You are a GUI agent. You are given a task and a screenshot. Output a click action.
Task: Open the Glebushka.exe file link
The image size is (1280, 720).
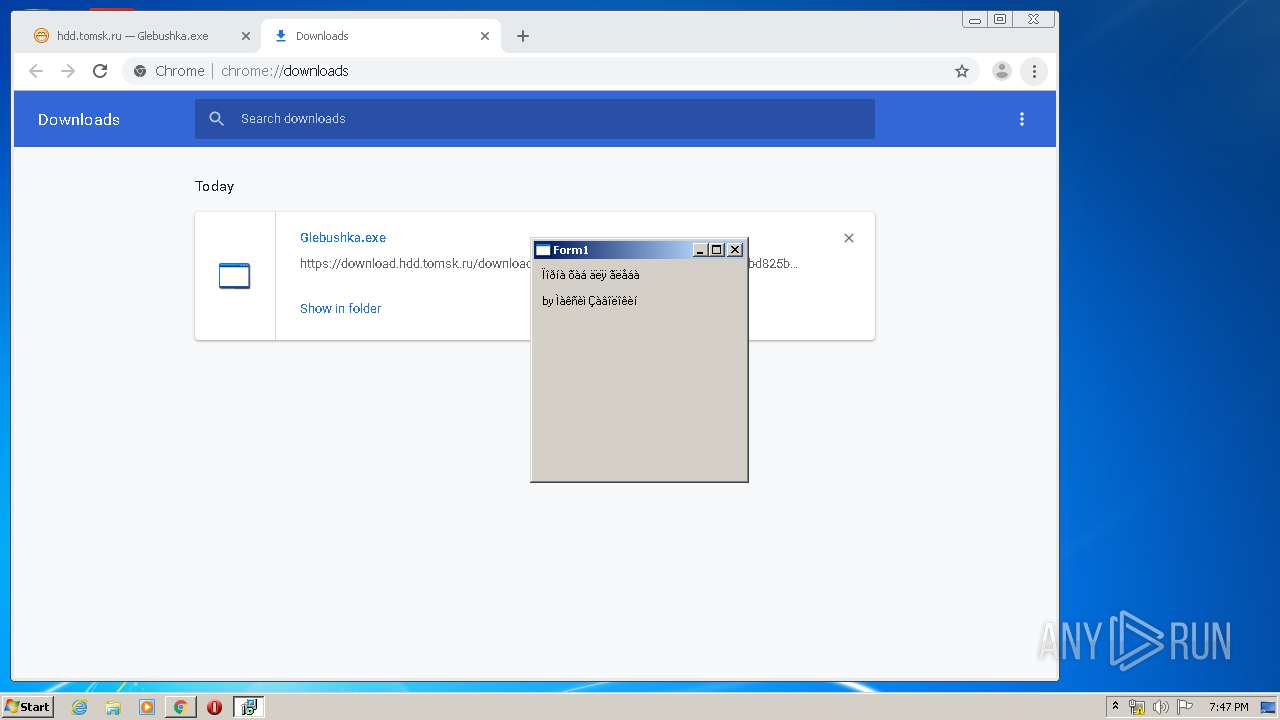click(343, 238)
